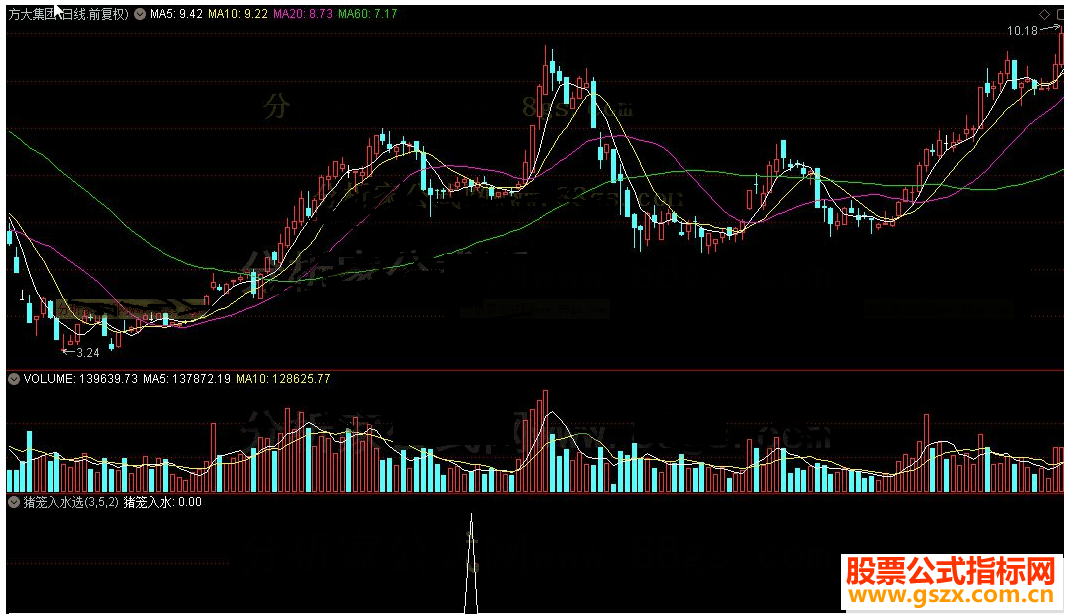Viewport: 1068px width, 615px height.
Task: Click the square icon beside the diamond
Action: 1060,14
